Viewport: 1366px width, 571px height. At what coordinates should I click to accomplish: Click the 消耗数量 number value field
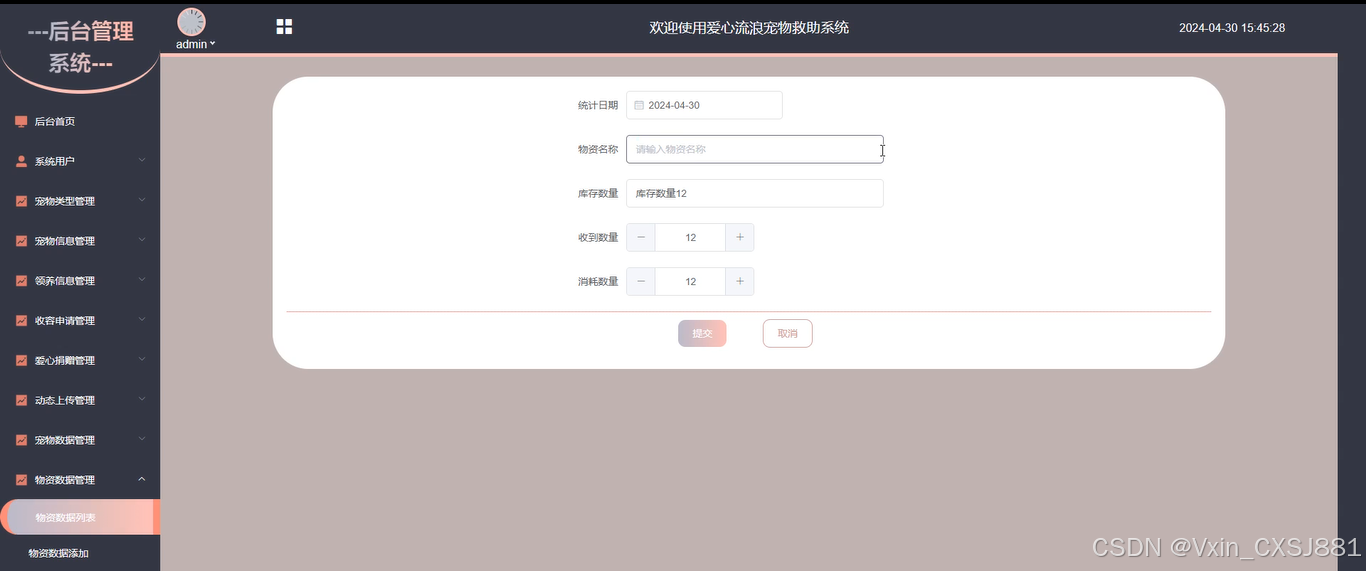[x=691, y=281]
